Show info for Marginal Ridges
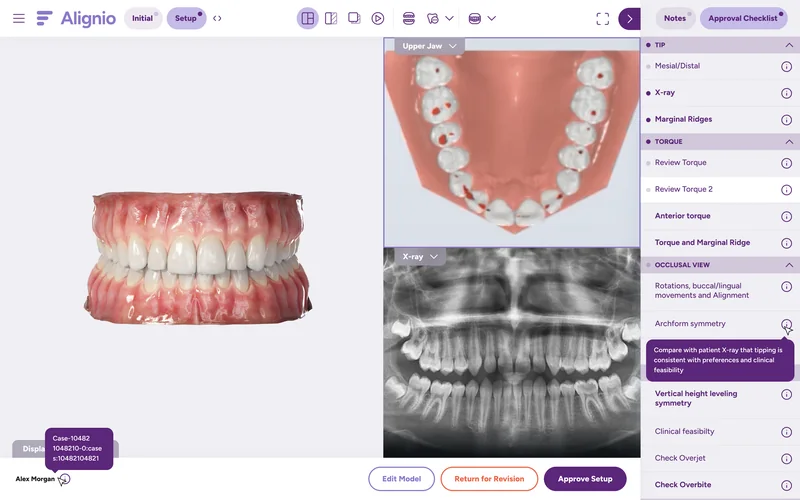Screen dimensions: 800x500 pos(786,120)
